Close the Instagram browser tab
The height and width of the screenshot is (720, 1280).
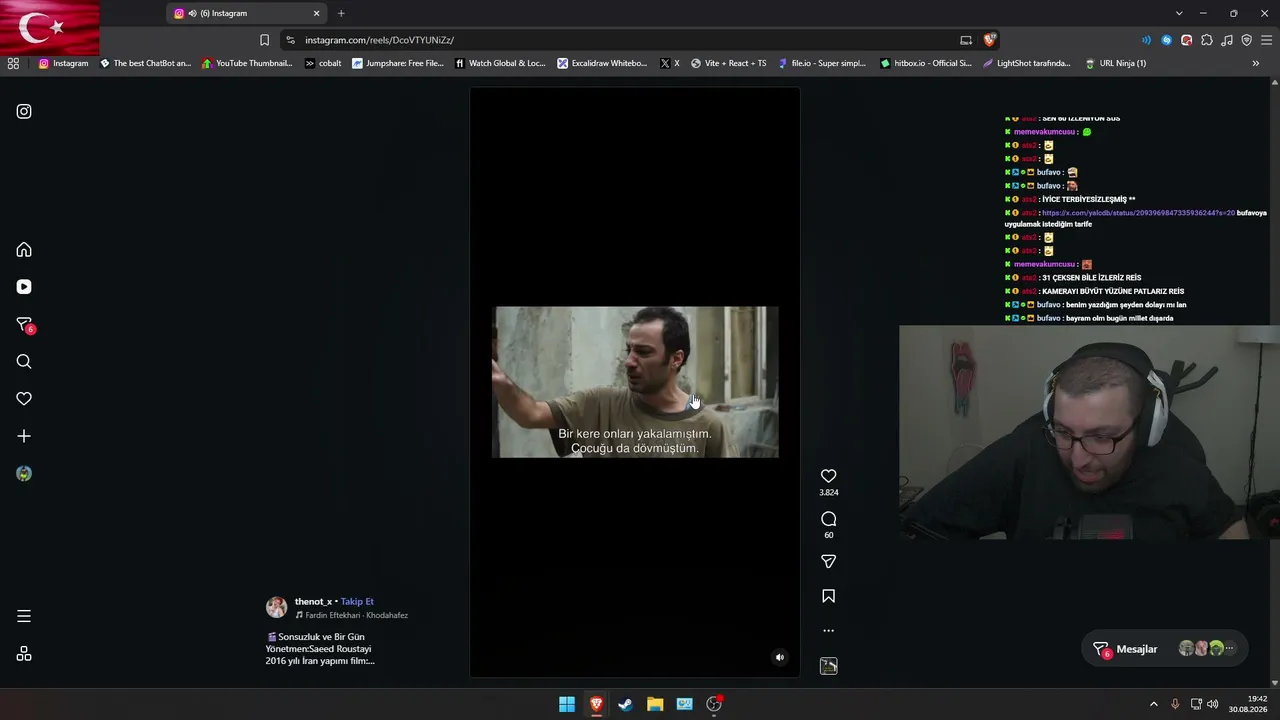317,13
